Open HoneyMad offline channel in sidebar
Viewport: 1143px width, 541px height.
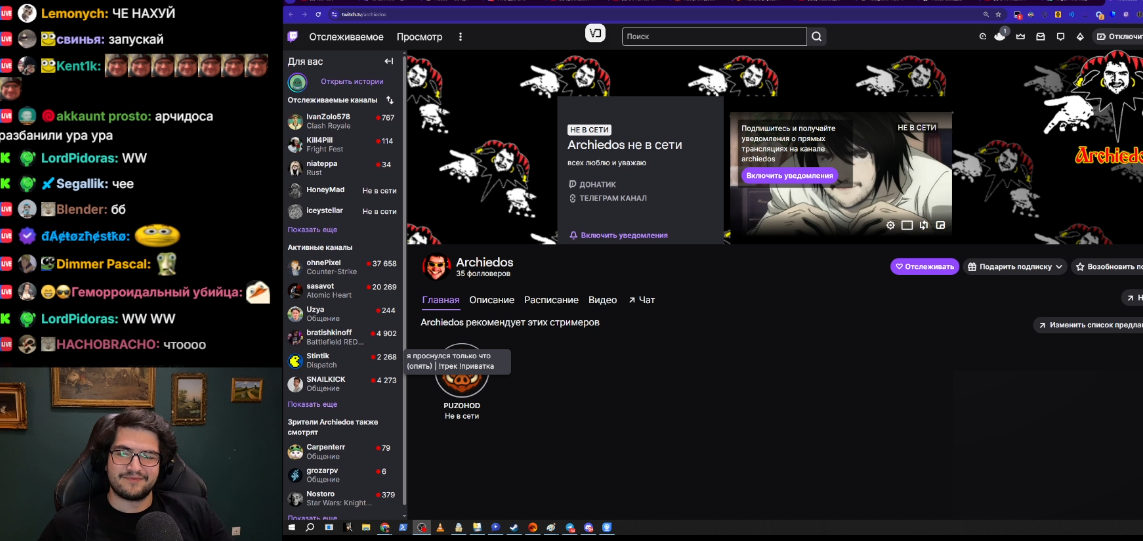[x=343, y=190]
